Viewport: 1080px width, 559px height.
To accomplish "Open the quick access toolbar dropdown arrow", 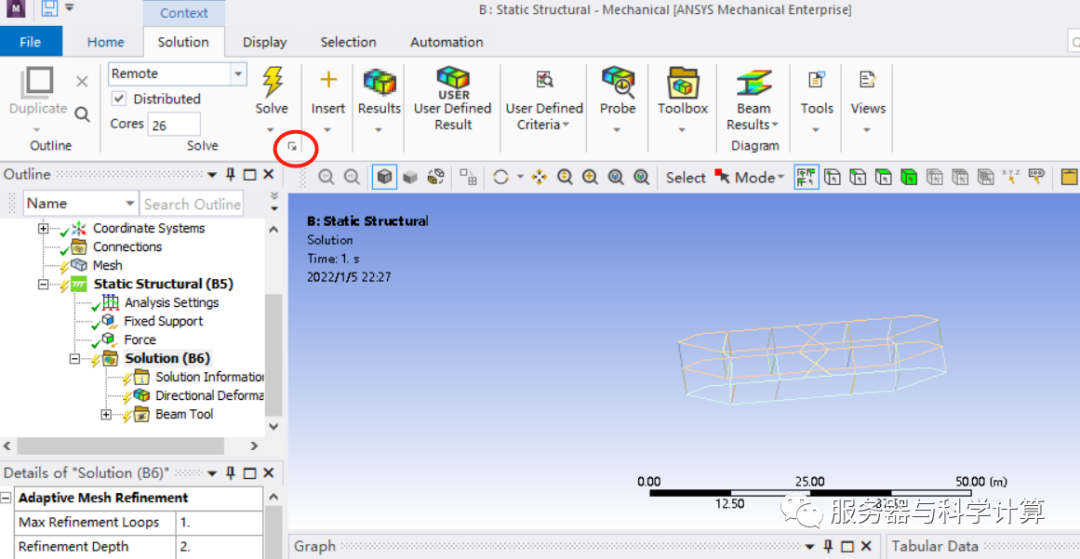I will coord(70,9).
